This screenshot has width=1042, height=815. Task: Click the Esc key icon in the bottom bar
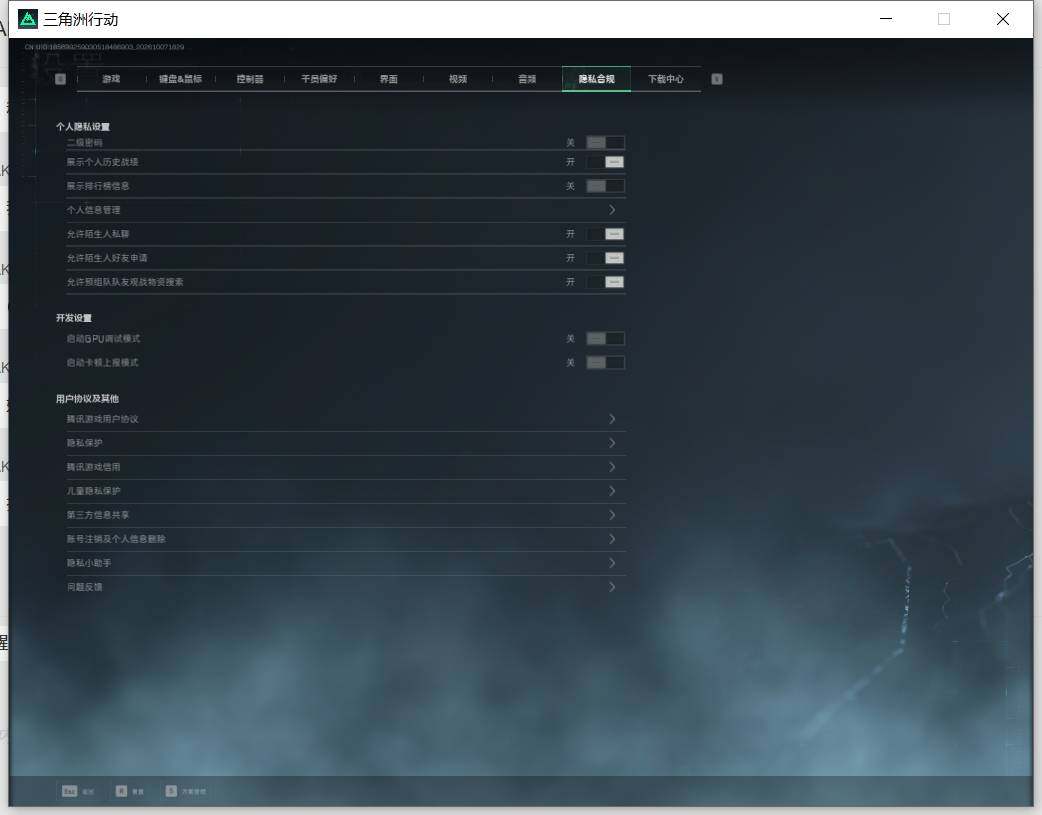(69, 791)
